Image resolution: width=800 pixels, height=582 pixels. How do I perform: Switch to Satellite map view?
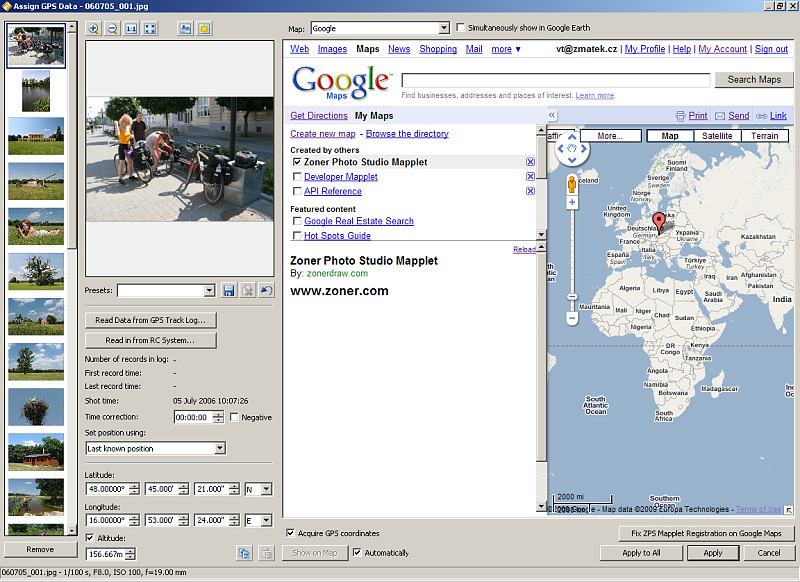(x=717, y=136)
